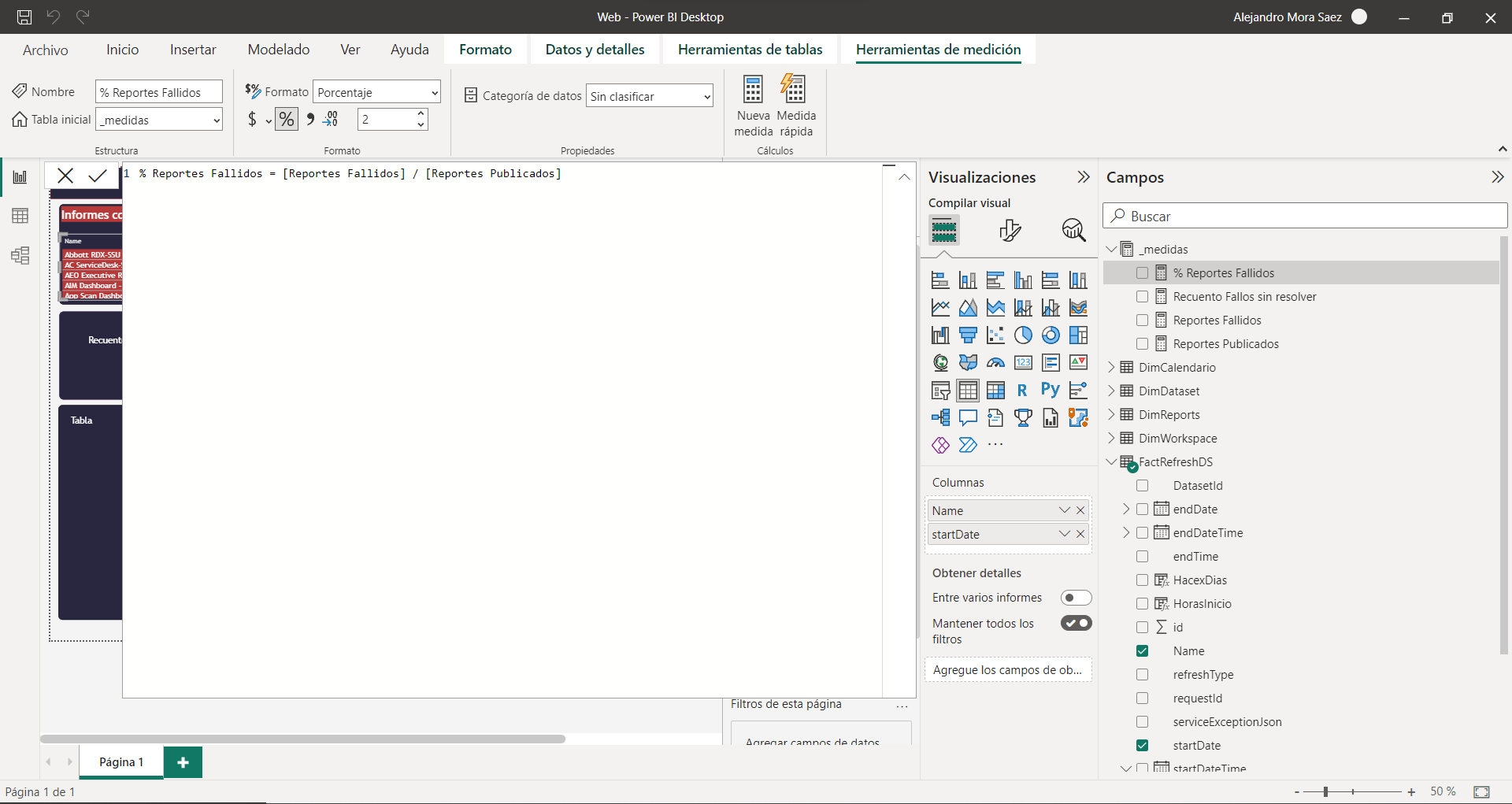Viewport: 1512px width, 804px height.
Task: Remove the Name column from Columnas
Action: 1080,510
